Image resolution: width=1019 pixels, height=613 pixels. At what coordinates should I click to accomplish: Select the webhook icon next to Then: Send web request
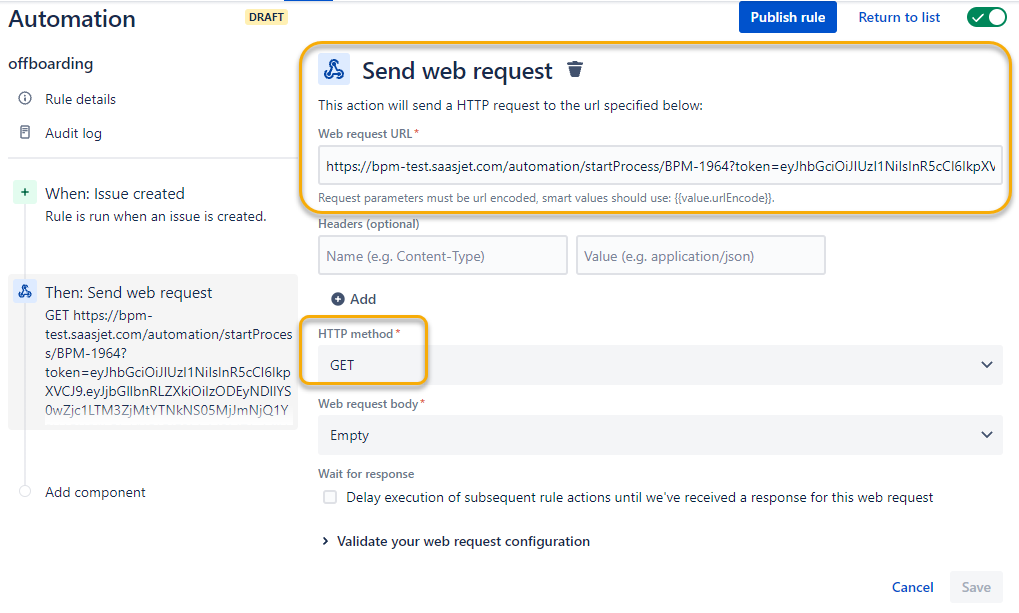click(25, 291)
